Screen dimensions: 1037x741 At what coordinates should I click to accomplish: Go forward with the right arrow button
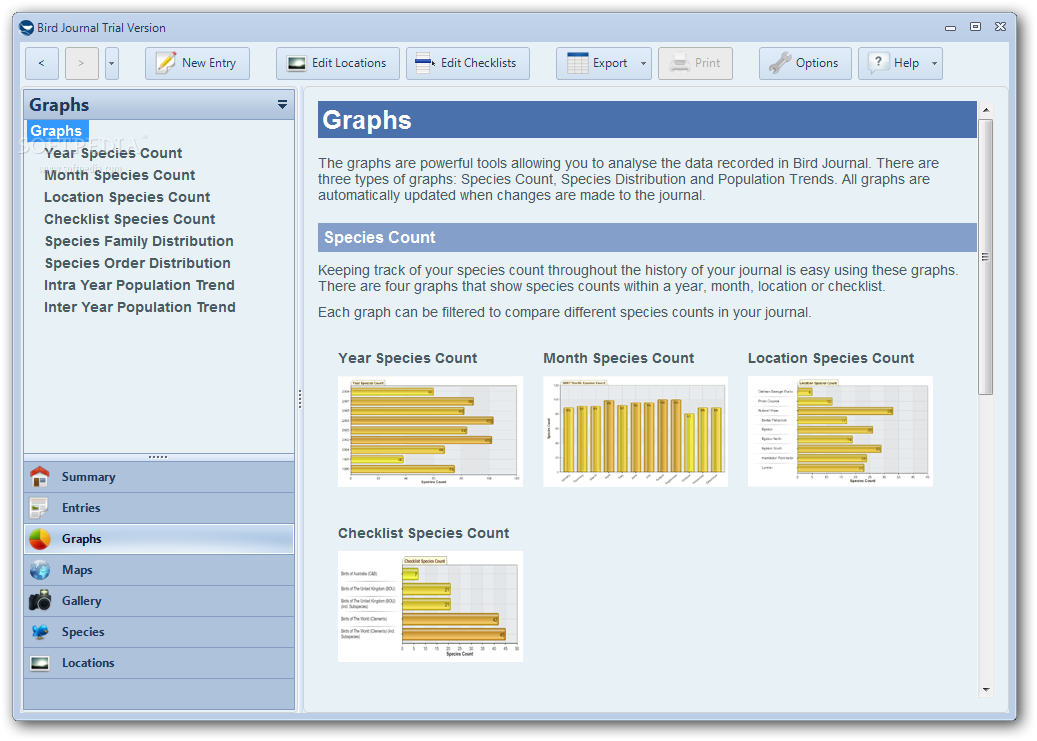point(81,64)
